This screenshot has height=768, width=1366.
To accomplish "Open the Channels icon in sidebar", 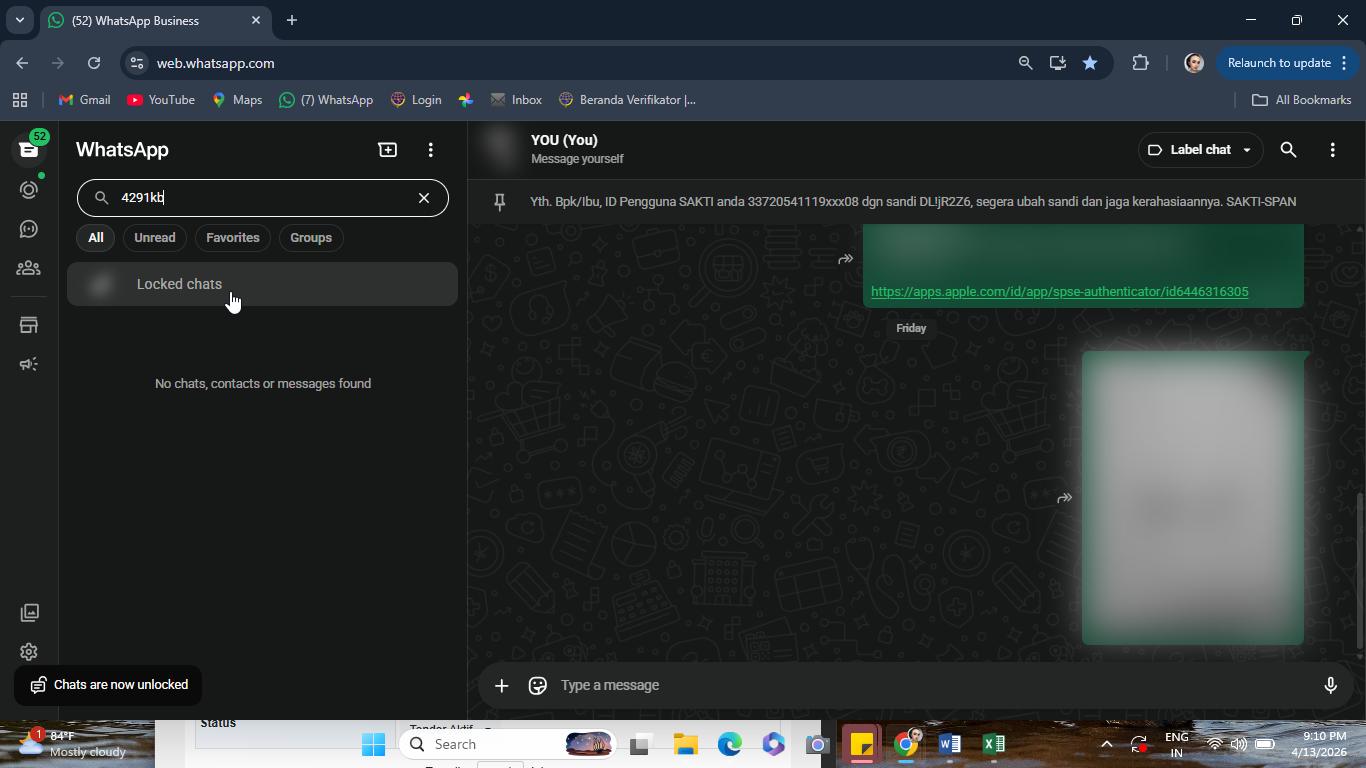I will pyautogui.click(x=29, y=229).
